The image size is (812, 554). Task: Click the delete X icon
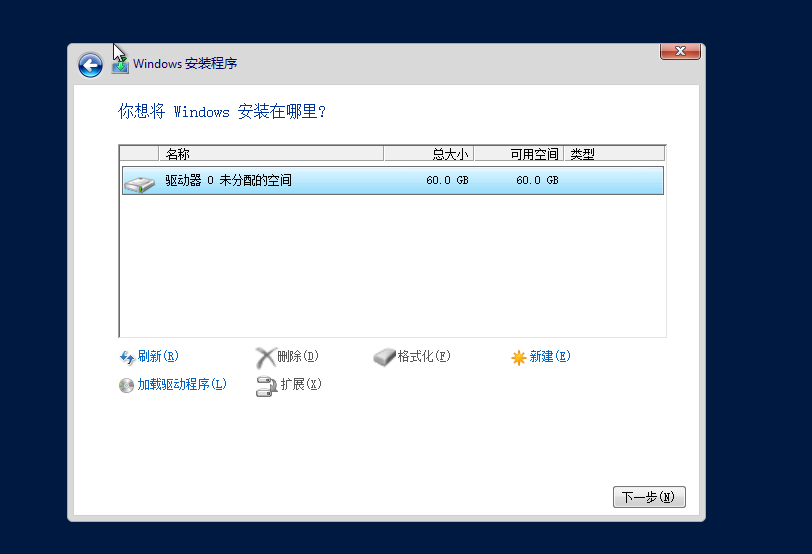pyautogui.click(x=265, y=357)
